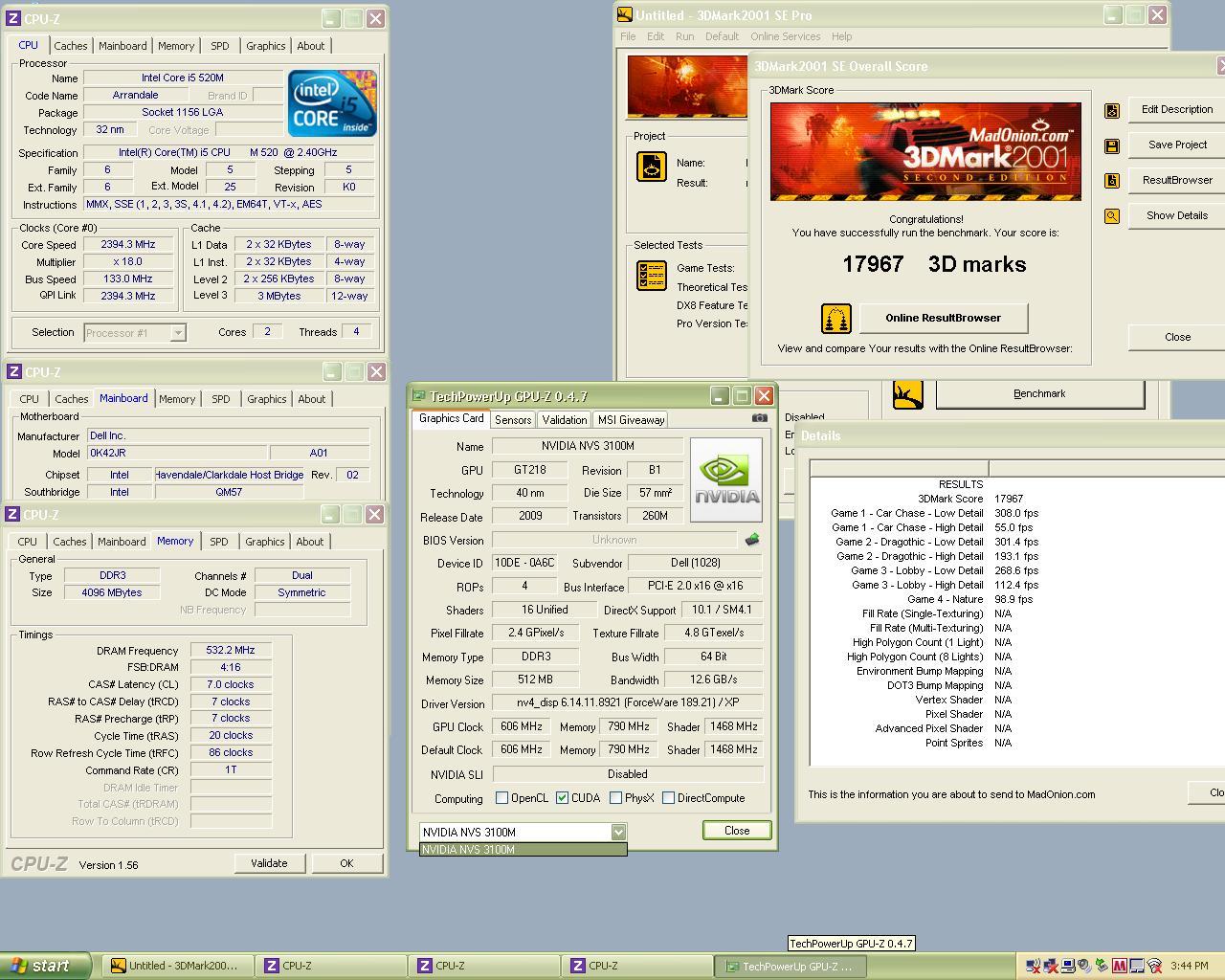
Task: Open About tab in Mainboard CPU-Z window
Action: pyautogui.click(x=312, y=399)
